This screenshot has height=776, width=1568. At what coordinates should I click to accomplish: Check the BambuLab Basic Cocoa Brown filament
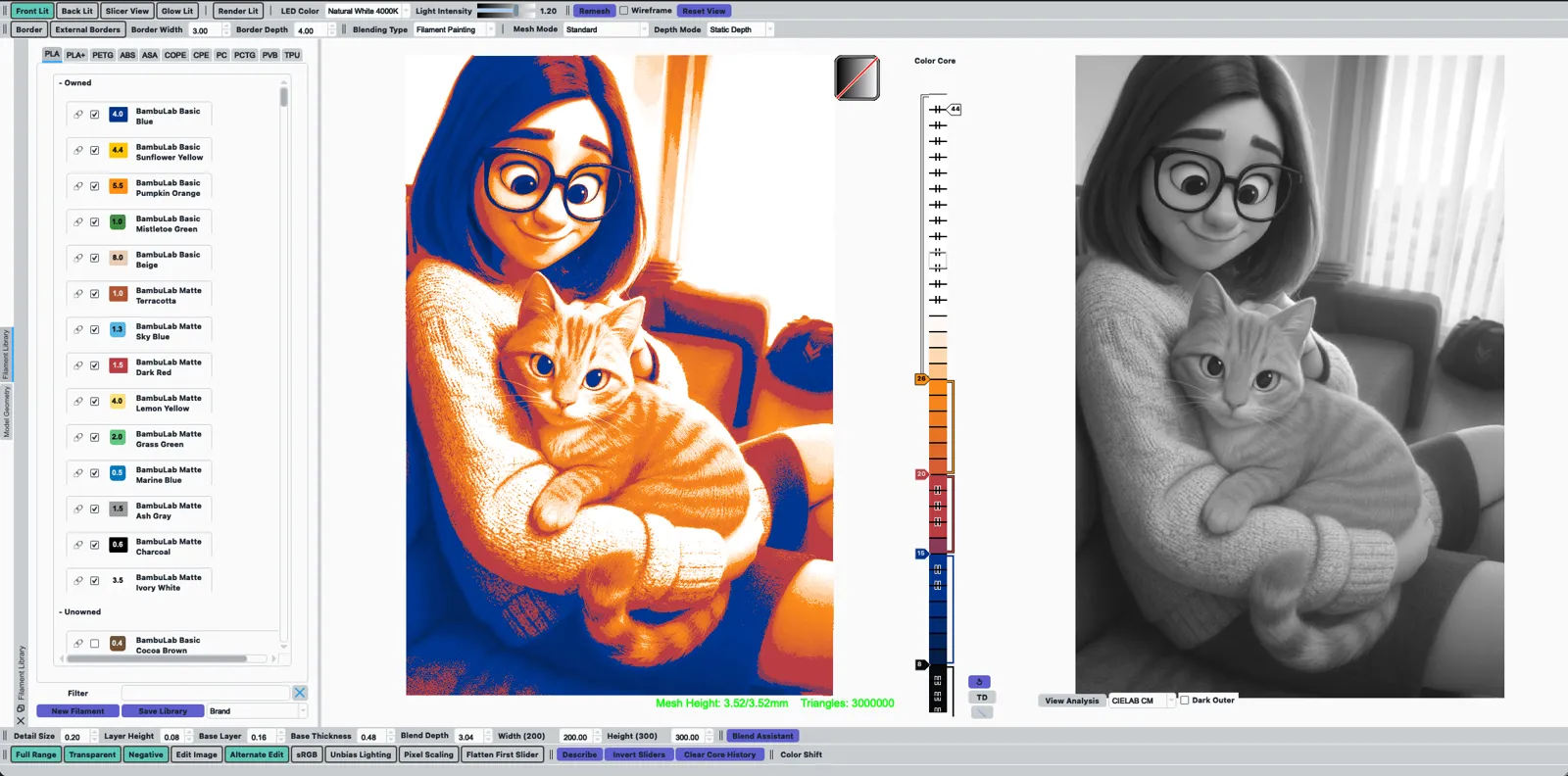coord(95,644)
